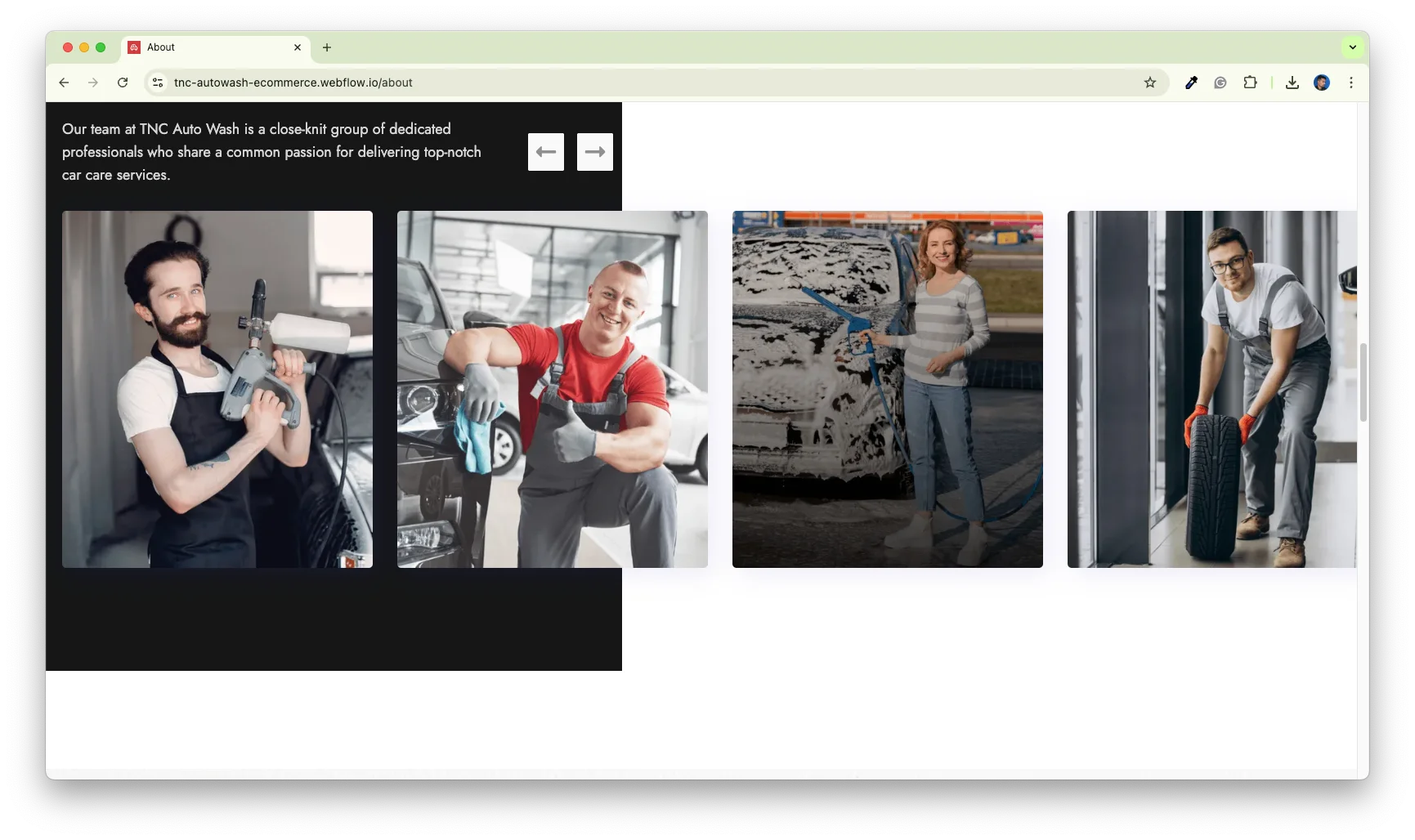Click the eyedropper extension icon

pos(1191,83)
